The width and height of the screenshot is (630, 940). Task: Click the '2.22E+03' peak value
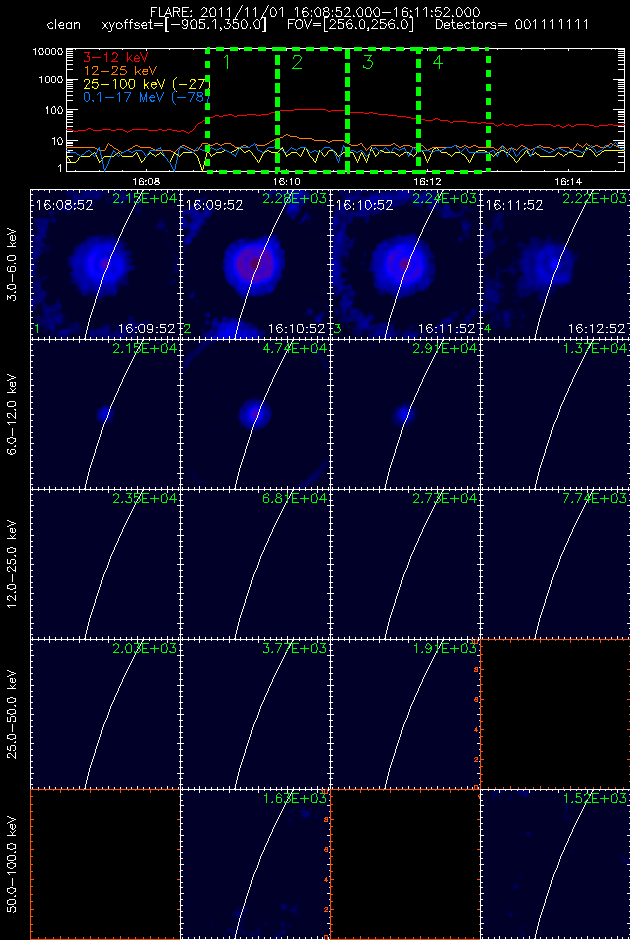[595, 199]
